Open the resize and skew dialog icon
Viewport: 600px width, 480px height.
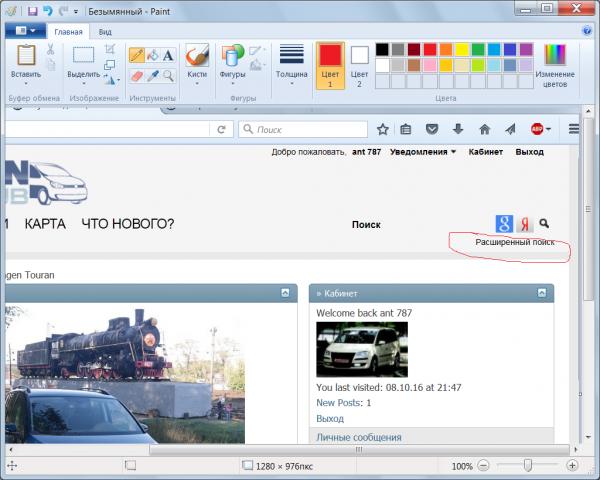(x=110, y=64)
